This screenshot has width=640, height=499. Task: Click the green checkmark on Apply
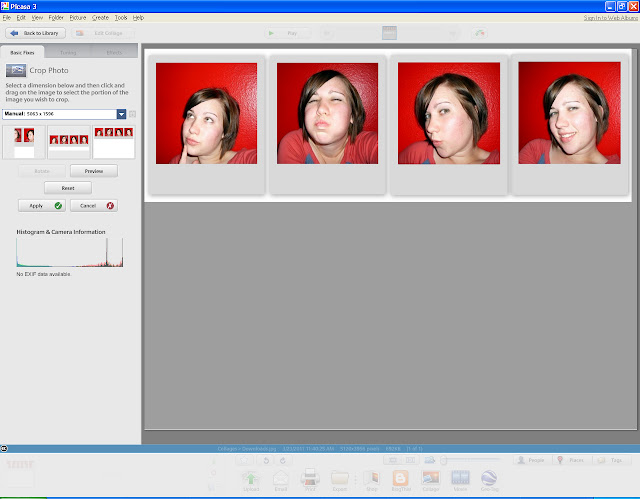pos(58,206)
